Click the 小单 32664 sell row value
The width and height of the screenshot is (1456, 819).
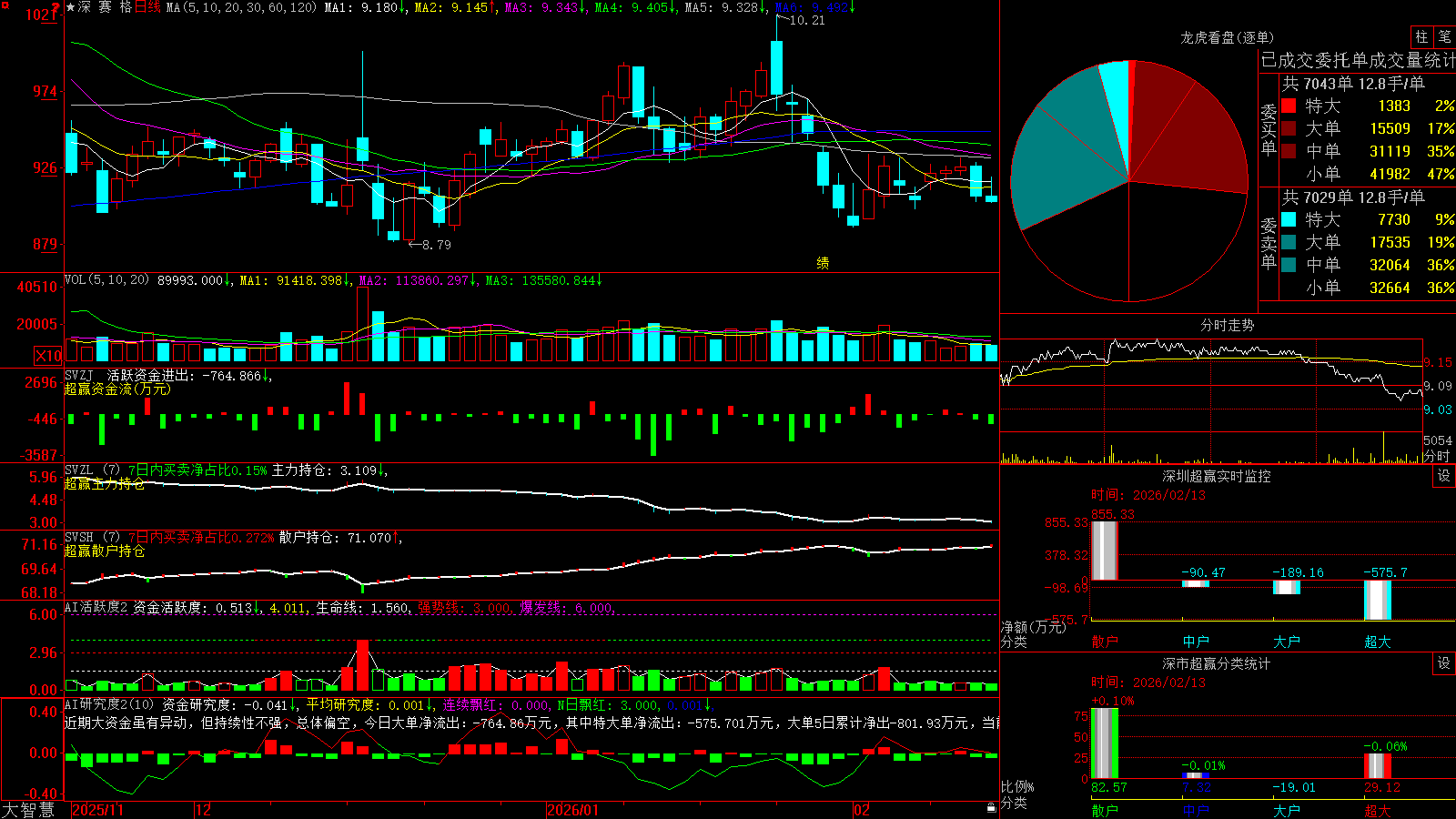[x=1390, y=288]
